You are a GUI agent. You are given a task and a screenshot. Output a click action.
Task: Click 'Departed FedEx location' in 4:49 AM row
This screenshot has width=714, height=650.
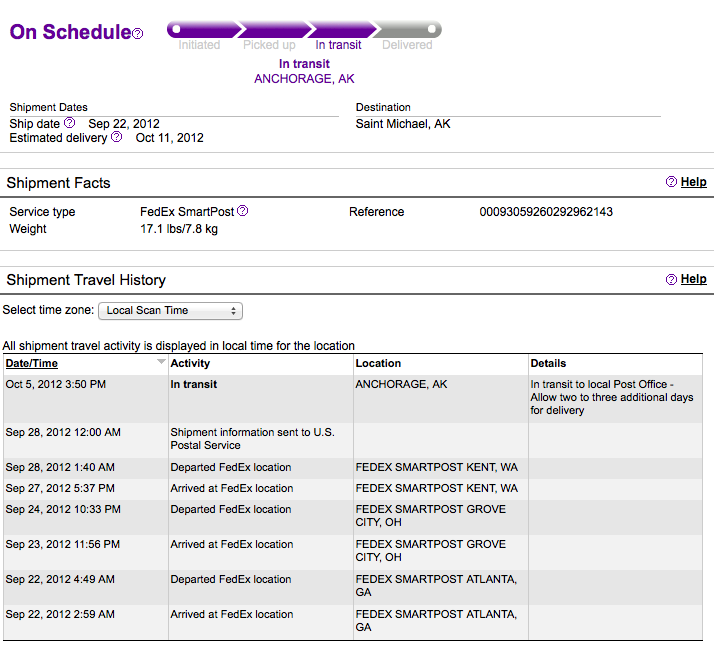(x=230, y=579)
